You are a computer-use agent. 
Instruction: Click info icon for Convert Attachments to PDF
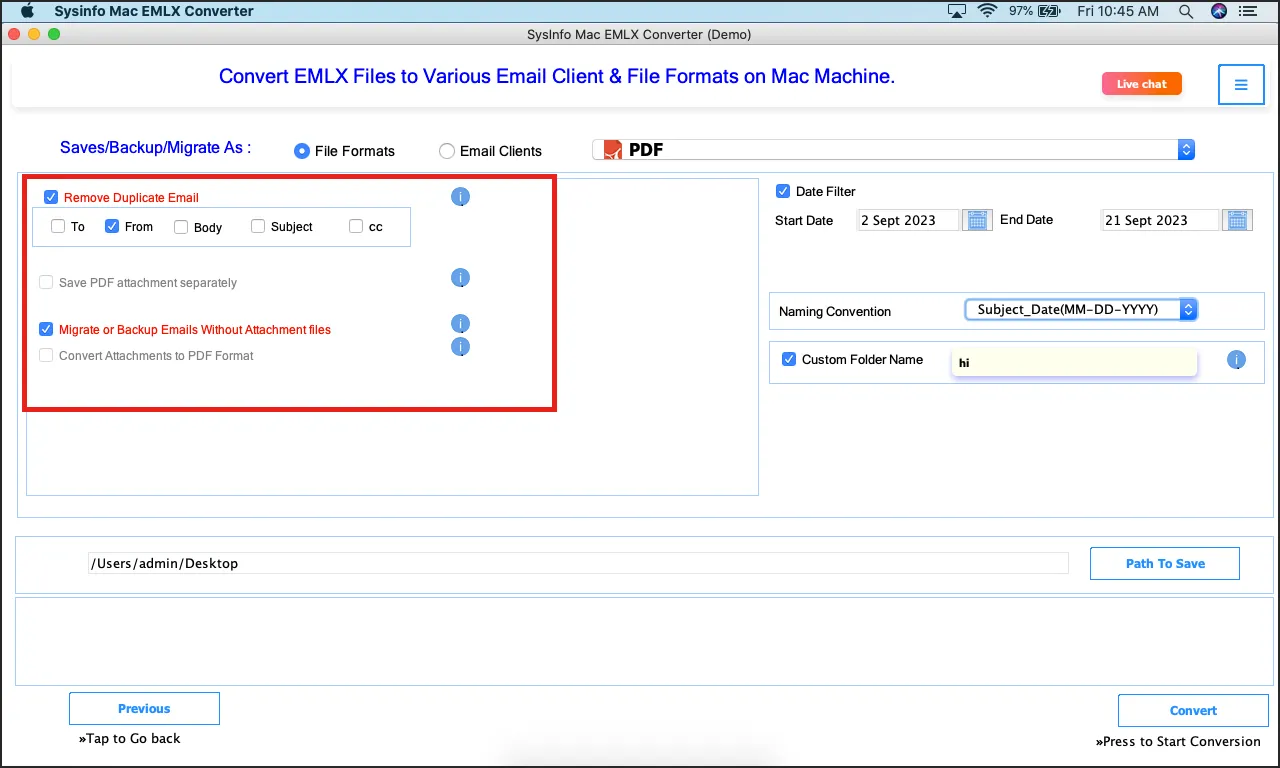[460, 347]
